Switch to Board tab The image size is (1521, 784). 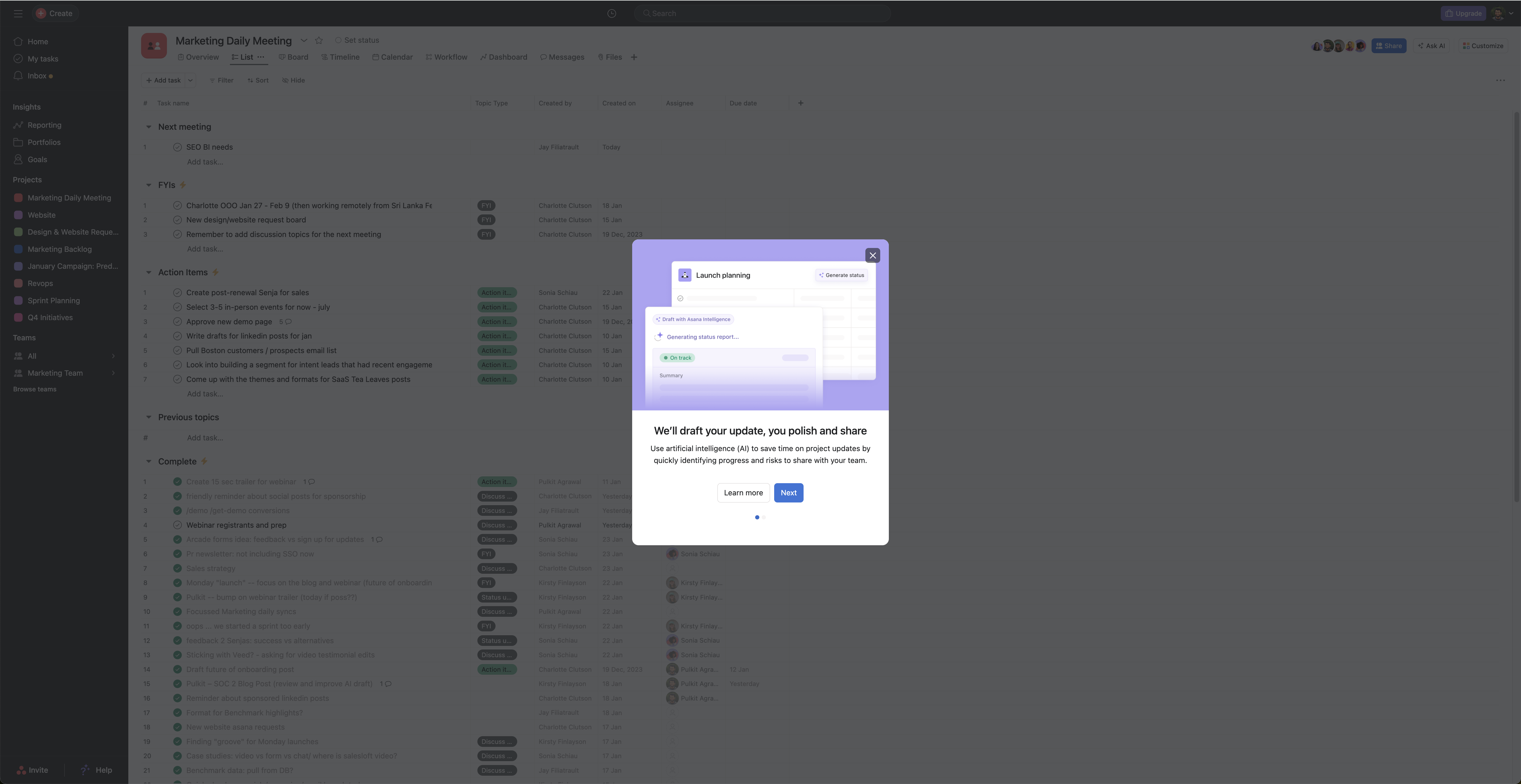point(294,57)
